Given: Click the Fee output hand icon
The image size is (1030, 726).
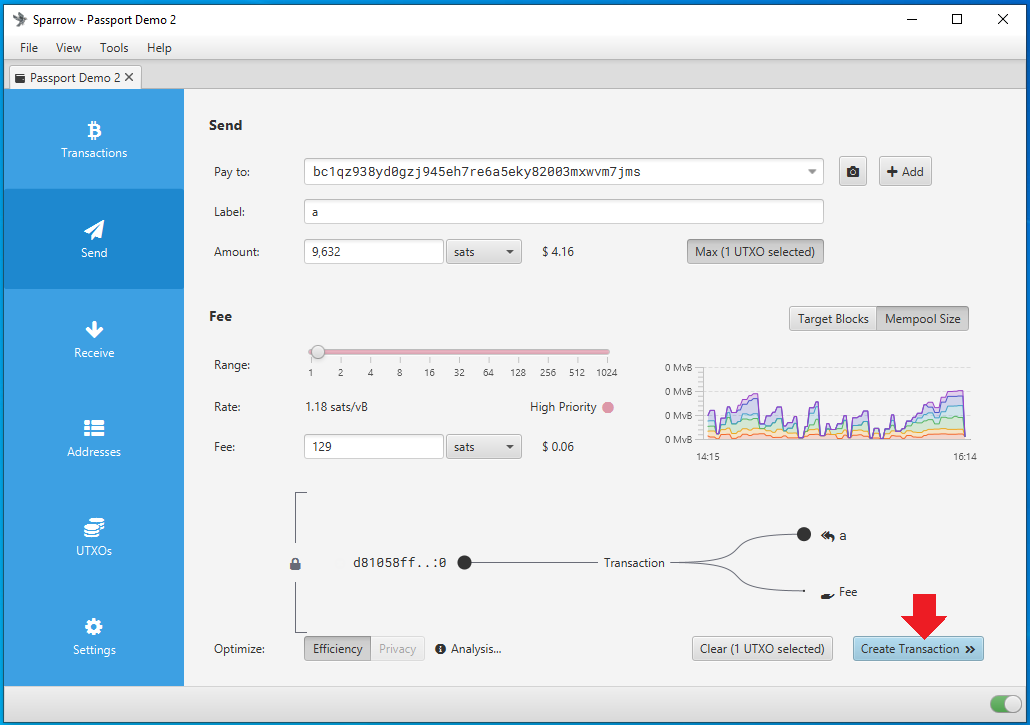Looking at the screenshot, I should [x=827, y=595].
